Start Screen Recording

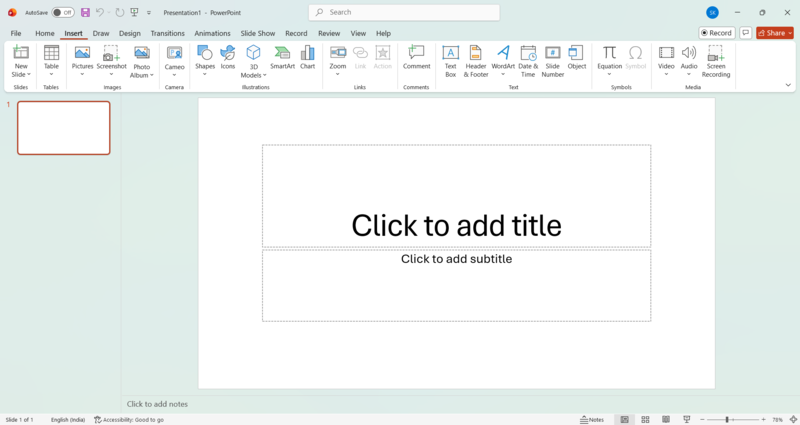click(x=716, y=61)
